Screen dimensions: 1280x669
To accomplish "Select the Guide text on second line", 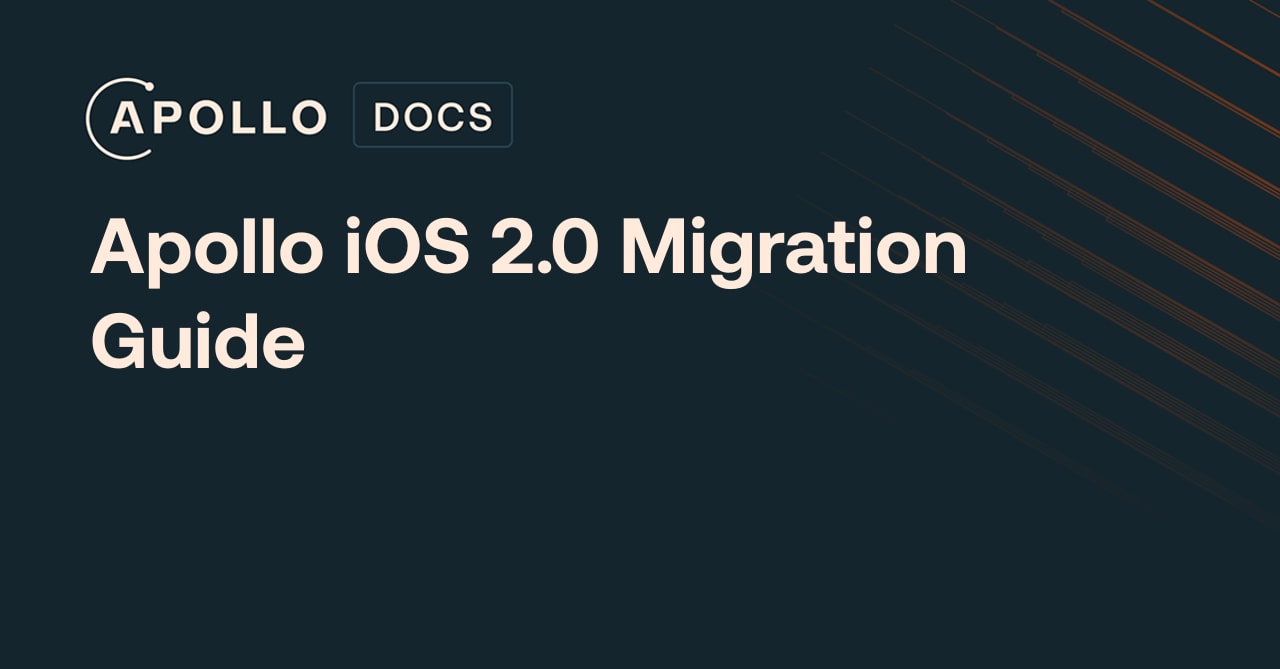I will point(197,340).
